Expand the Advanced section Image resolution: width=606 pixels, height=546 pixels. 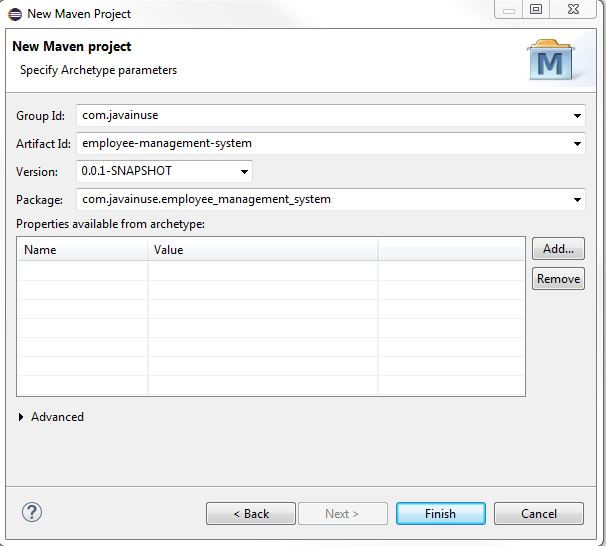point(21,417)
